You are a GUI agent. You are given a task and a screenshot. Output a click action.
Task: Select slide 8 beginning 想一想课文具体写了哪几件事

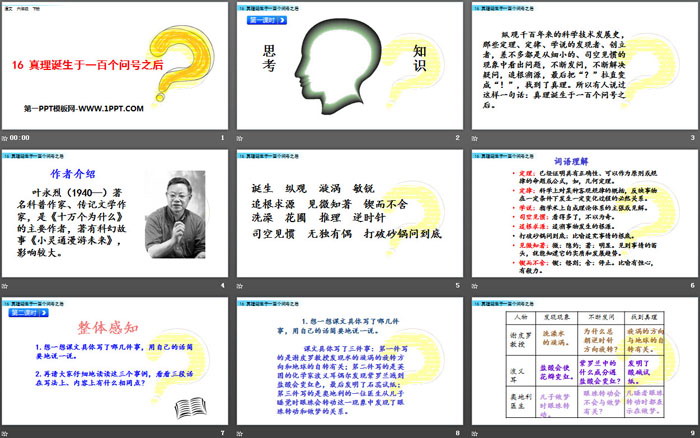pos(350,361)
